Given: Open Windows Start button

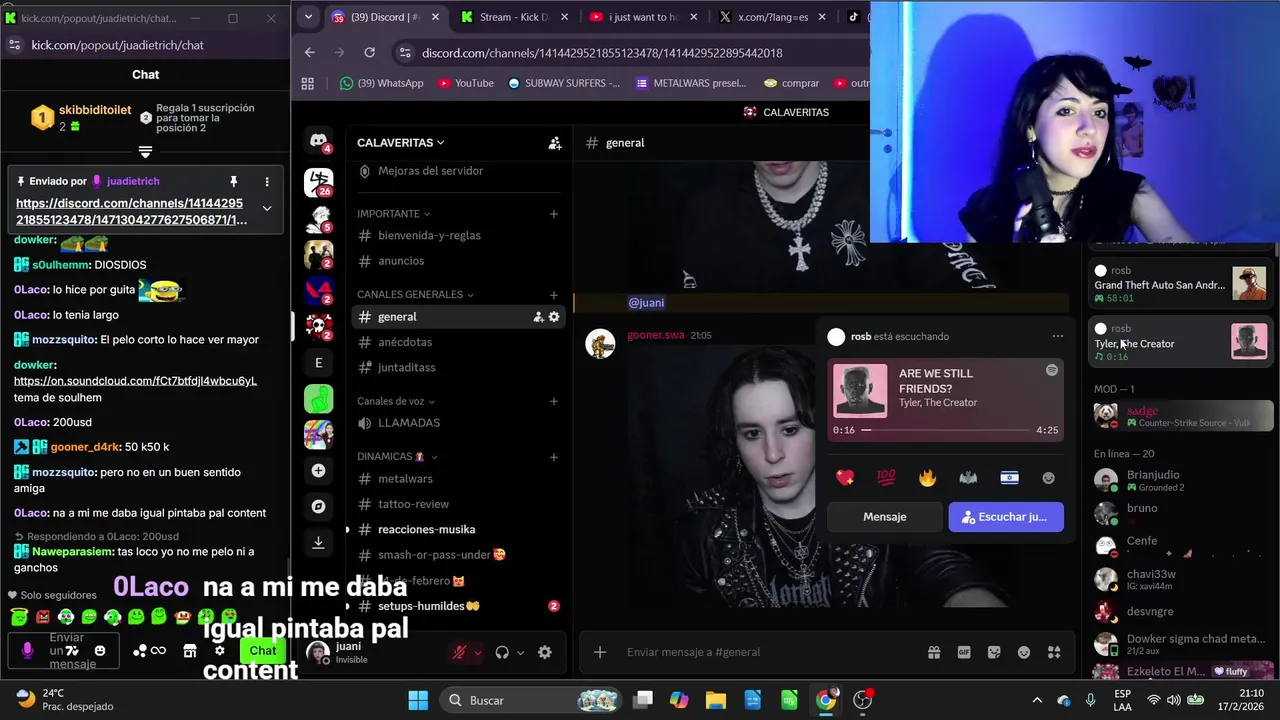Looking at the screenshot, I should pyautogui.click(x=418, y=700).
